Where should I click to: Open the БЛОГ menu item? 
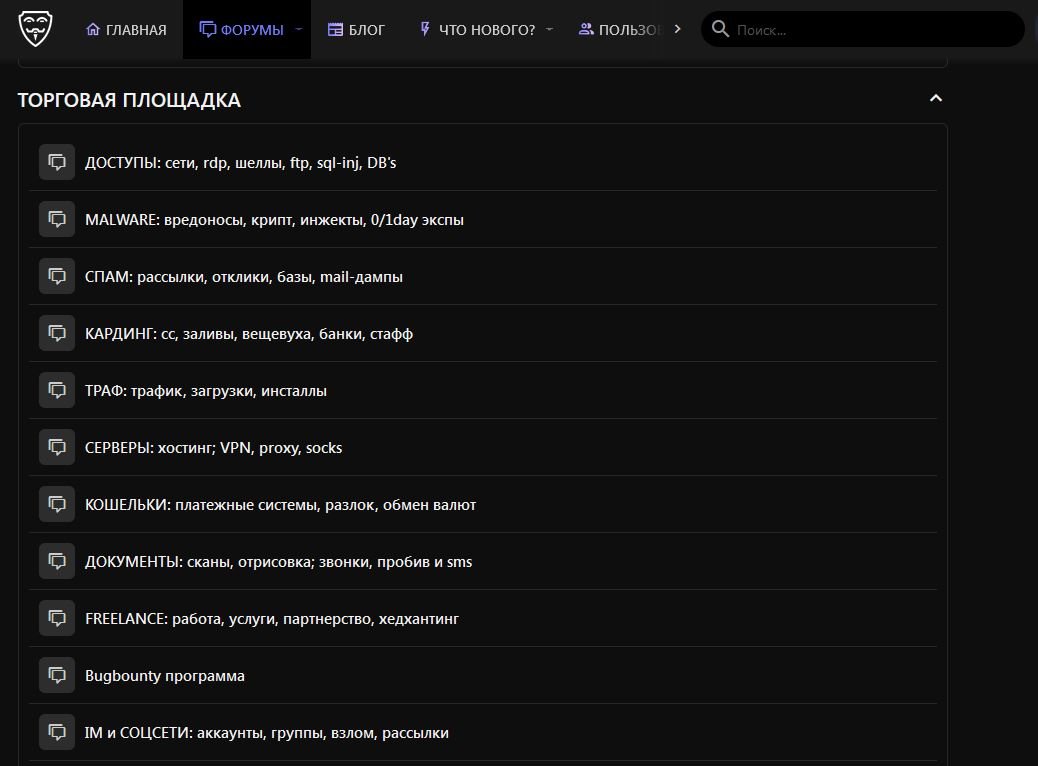[356, 30]
